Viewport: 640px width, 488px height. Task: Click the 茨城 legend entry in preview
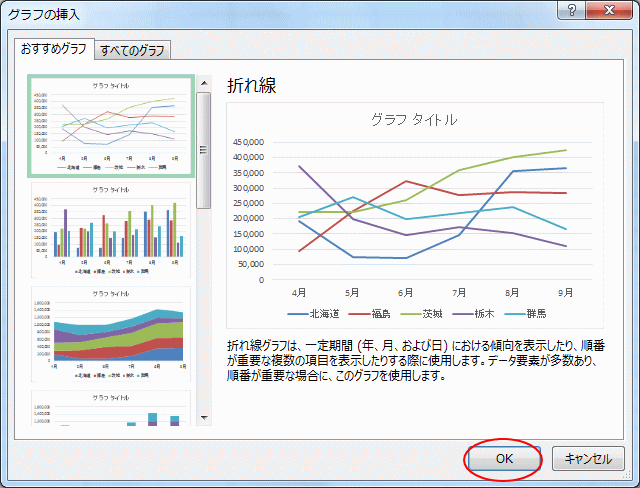pyautogui.click(x=422, y=314)
